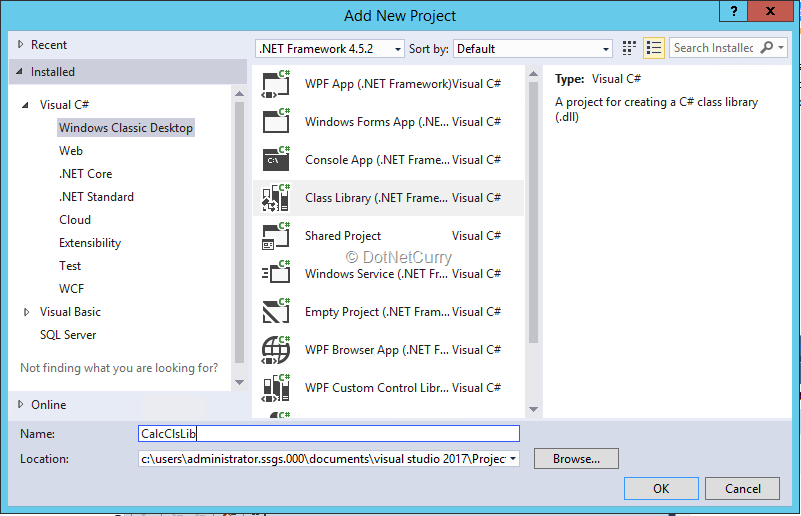The height and width of the screenshot is (516, 801).
Task: Select the Windows Forms App template icon
Action: (276, 122)
